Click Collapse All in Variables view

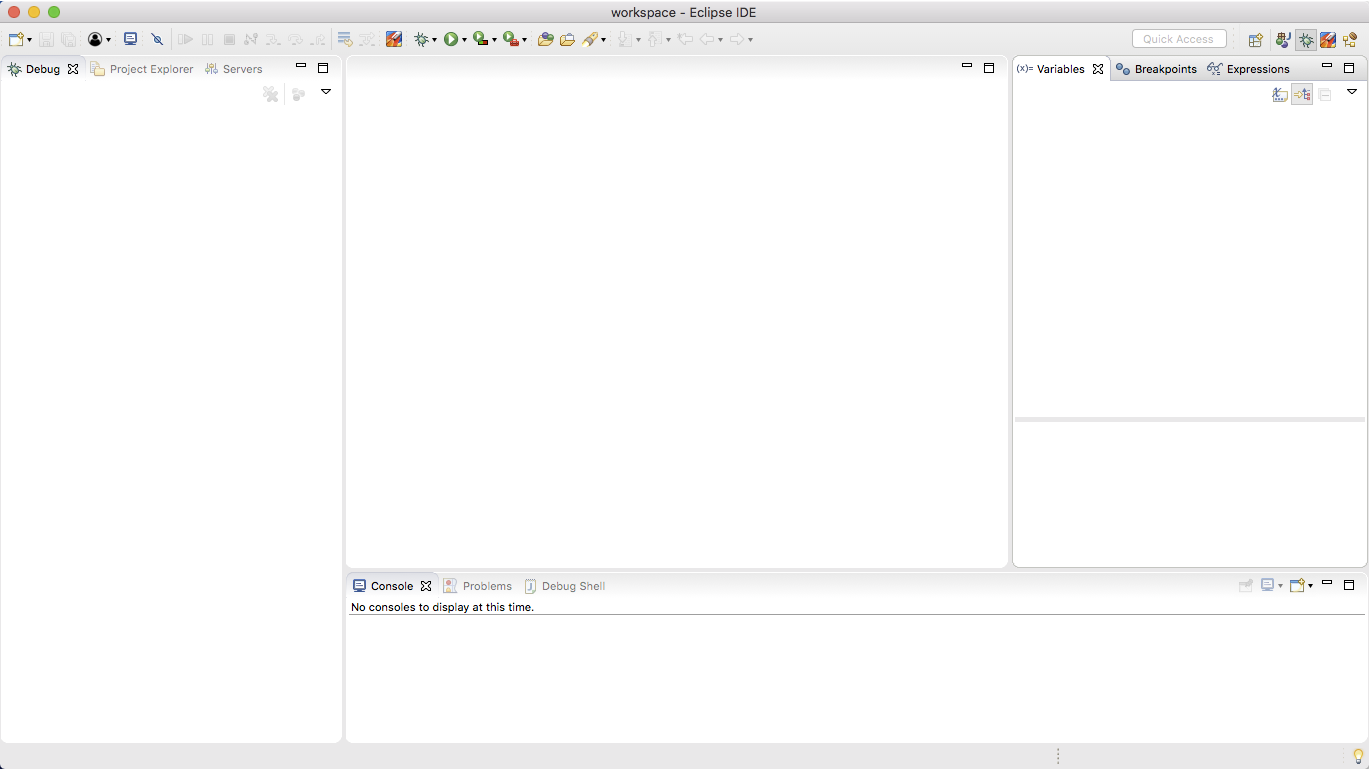coord(1325,94)
